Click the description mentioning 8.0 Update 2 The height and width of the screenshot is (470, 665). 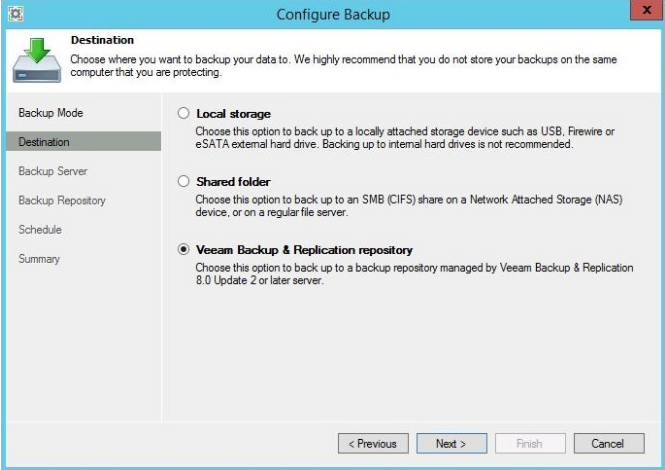pyautogui.click(x=414, y=274)
